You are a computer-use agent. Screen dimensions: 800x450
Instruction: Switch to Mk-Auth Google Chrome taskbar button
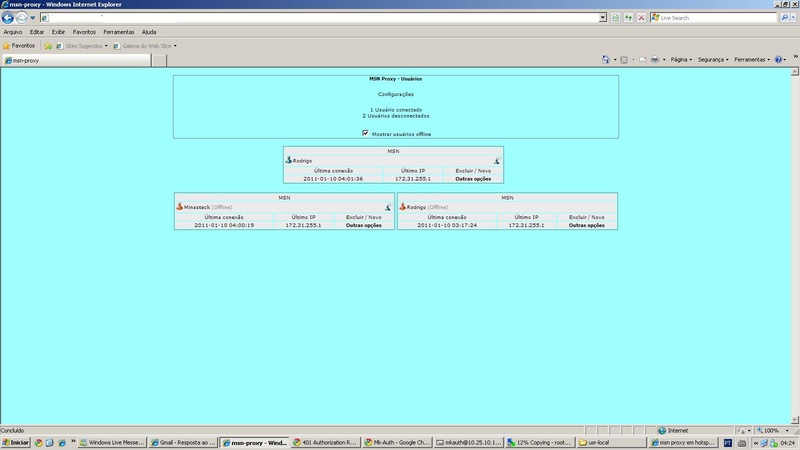(396, 443)
